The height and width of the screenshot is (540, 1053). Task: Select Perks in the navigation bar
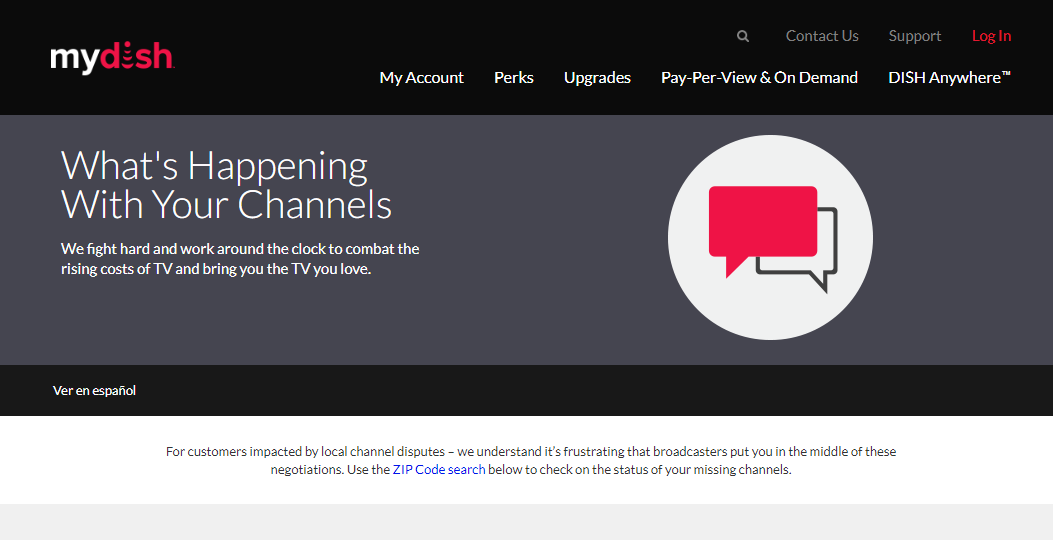click(513, 77)
